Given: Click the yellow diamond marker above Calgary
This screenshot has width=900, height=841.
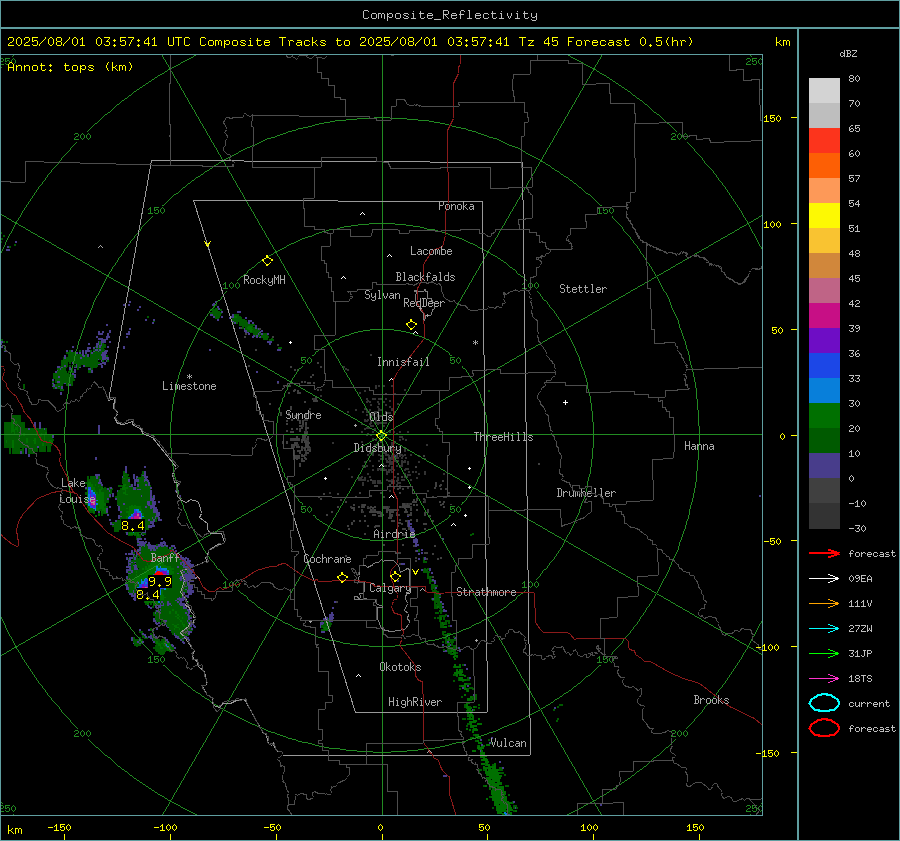Looking at the screenshot, I should pos(395,576).
